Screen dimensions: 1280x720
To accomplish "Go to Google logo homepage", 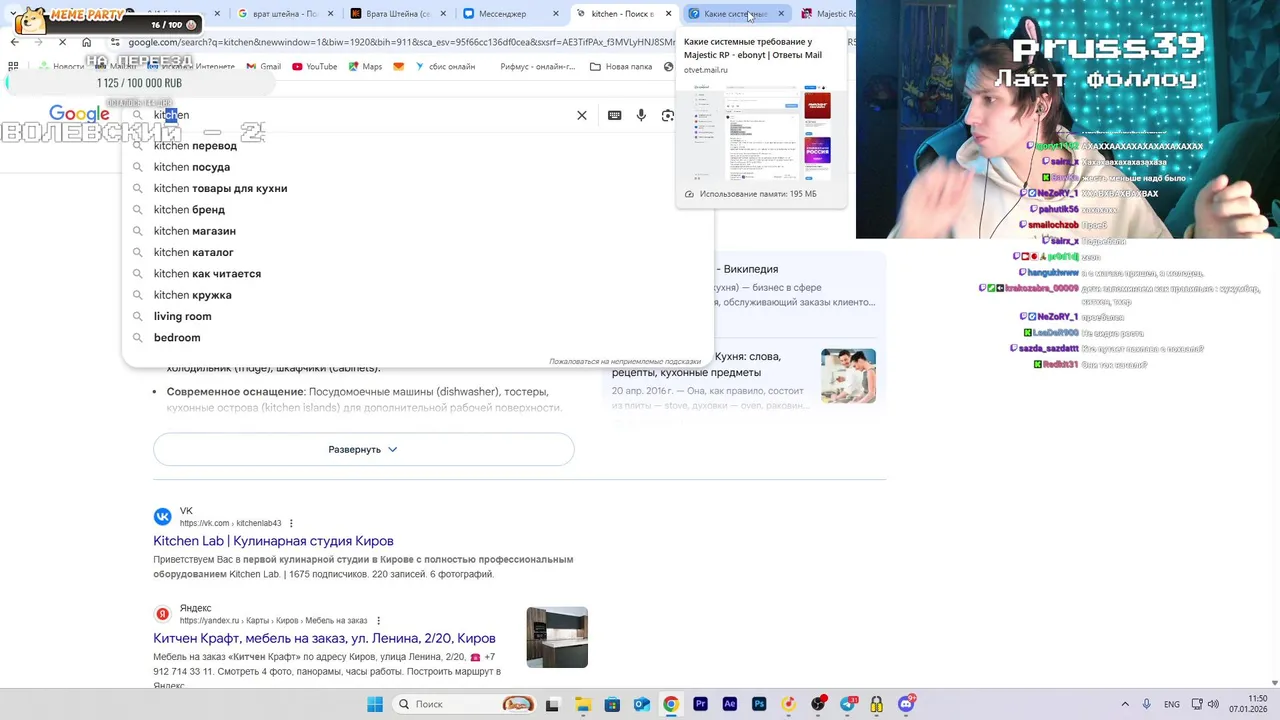I will 79,115.
